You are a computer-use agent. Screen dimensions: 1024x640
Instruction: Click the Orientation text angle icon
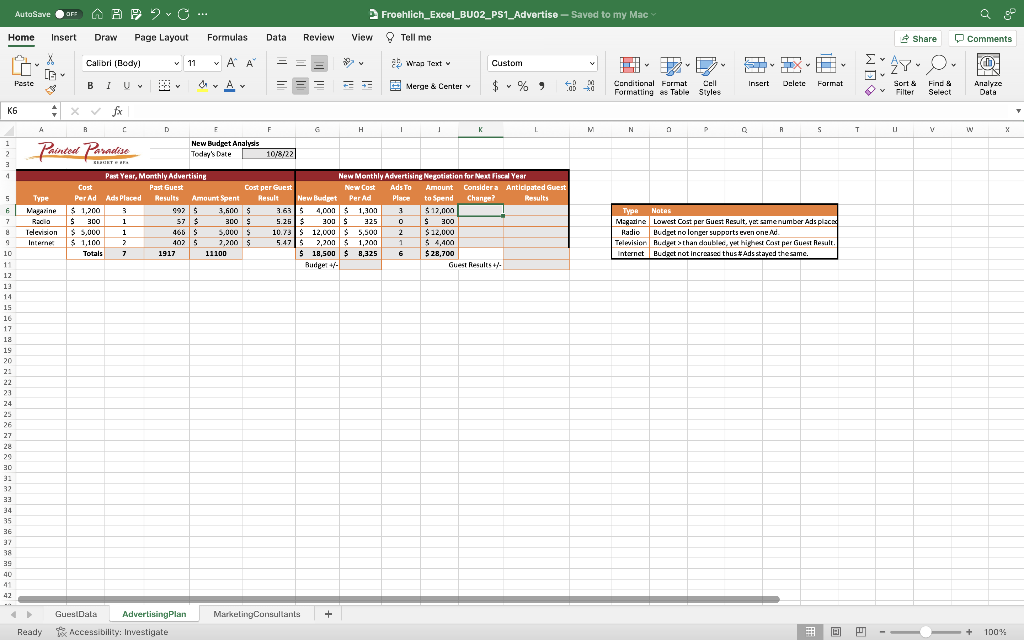tap(349, 63)
